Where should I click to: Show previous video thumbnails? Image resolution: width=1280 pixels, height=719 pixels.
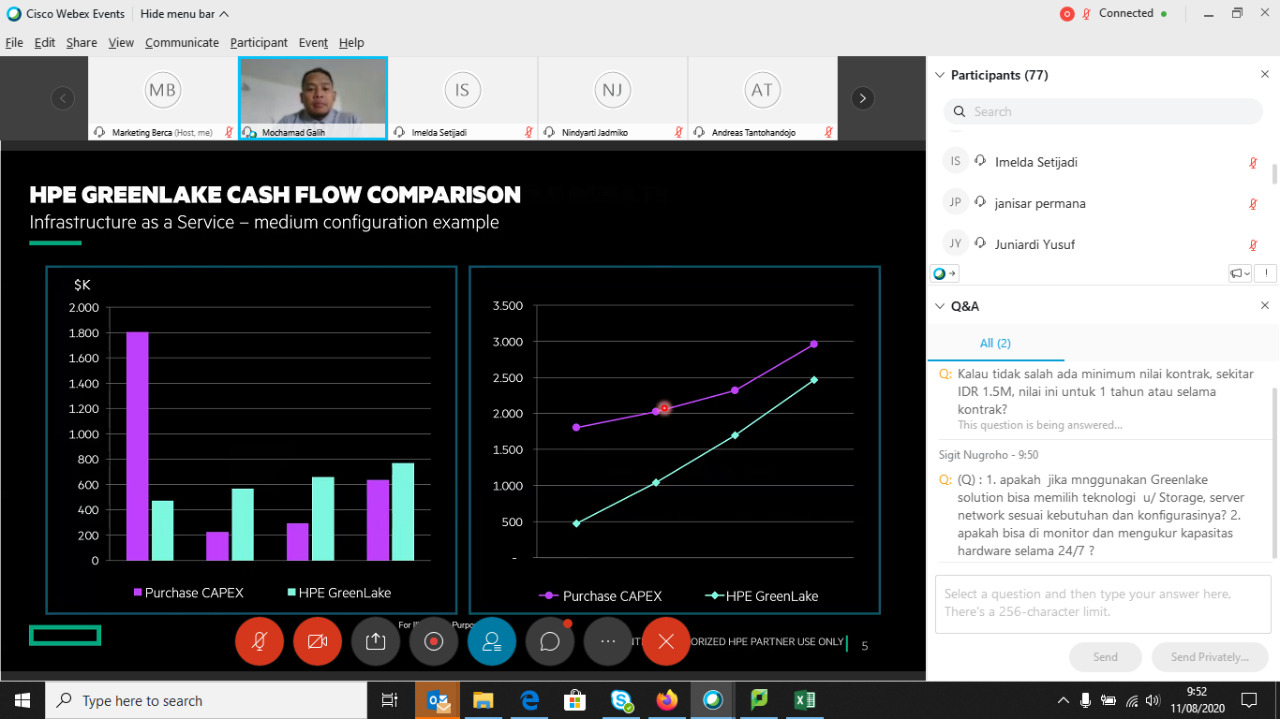(x=63, y=98)
